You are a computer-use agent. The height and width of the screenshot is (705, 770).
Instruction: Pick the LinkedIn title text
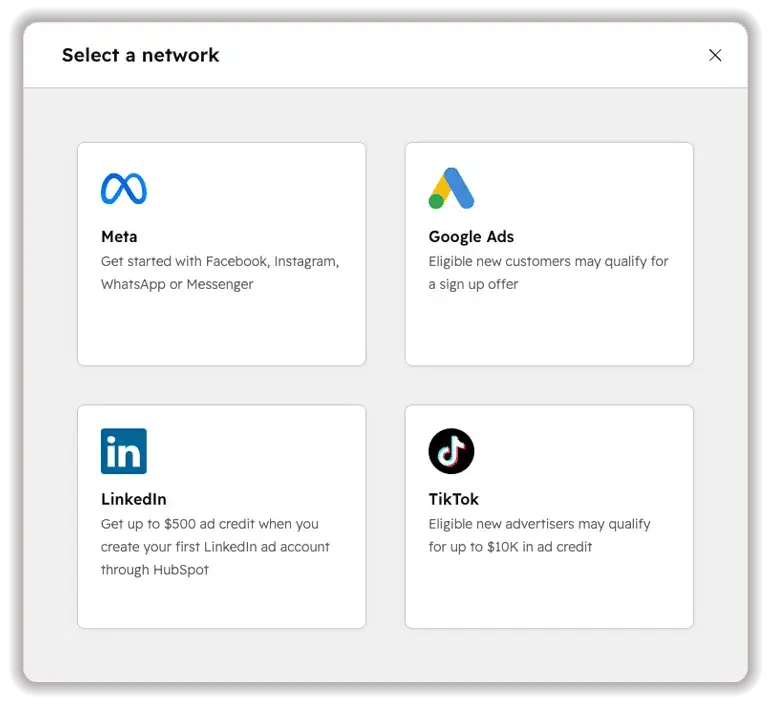coord(134,499)
